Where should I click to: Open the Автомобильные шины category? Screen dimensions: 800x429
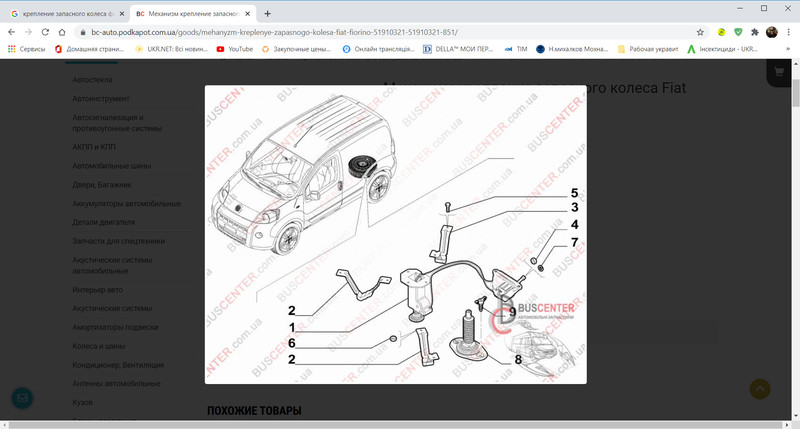pos(112,166)
